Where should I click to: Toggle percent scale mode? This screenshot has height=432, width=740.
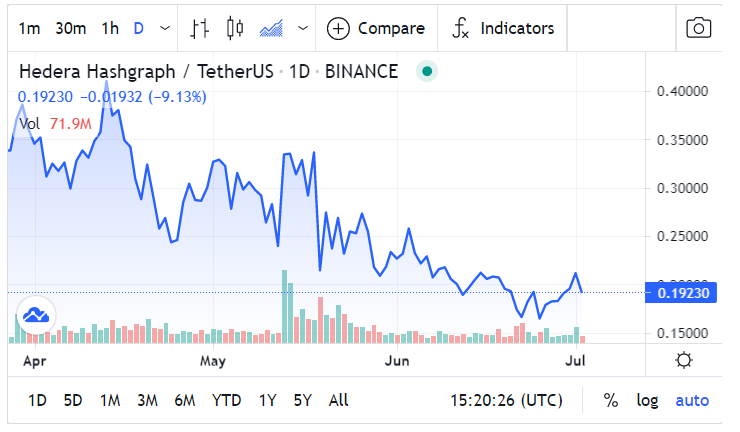pyautogui.click(x=611, y=400)
